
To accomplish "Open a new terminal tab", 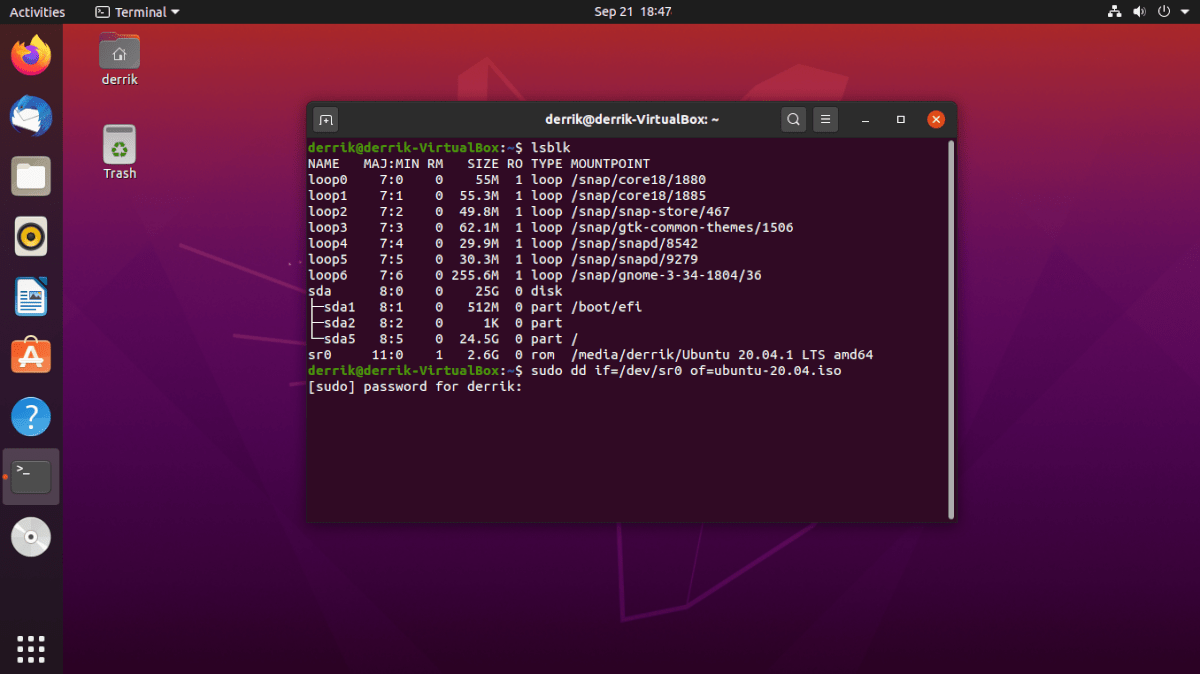I will pos(325,119).
